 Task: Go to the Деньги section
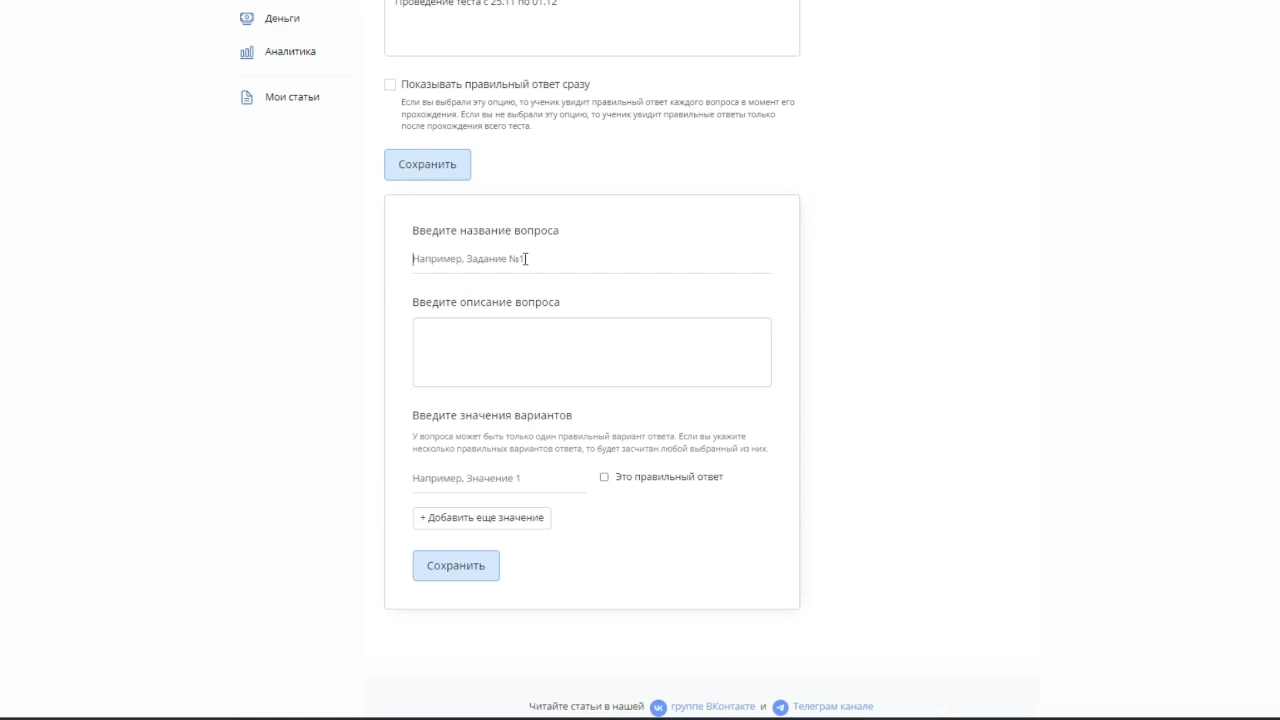coord(281,18)
